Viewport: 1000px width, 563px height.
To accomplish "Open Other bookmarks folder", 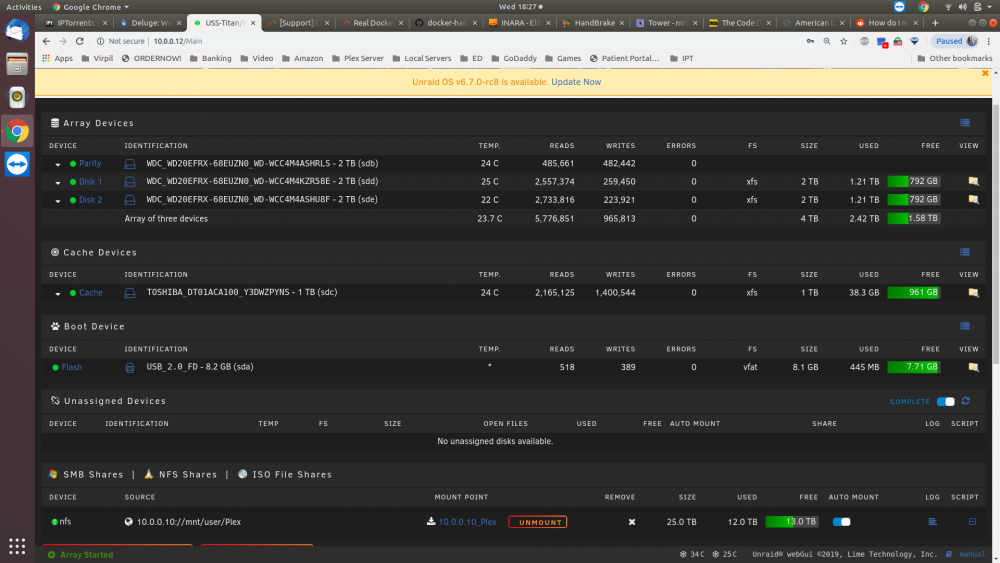I will (x=955, y=58).
